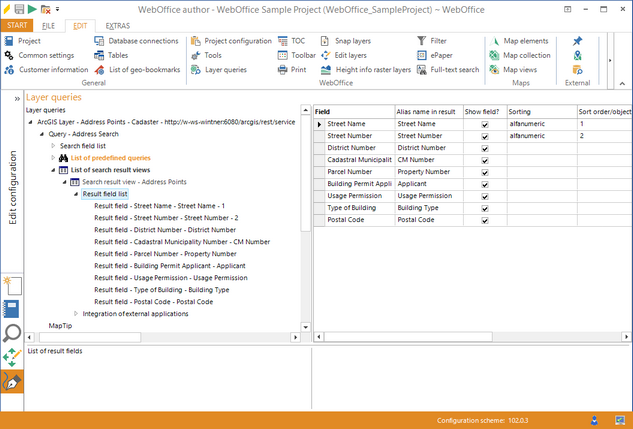Open Customer information icon

point(9,70)
